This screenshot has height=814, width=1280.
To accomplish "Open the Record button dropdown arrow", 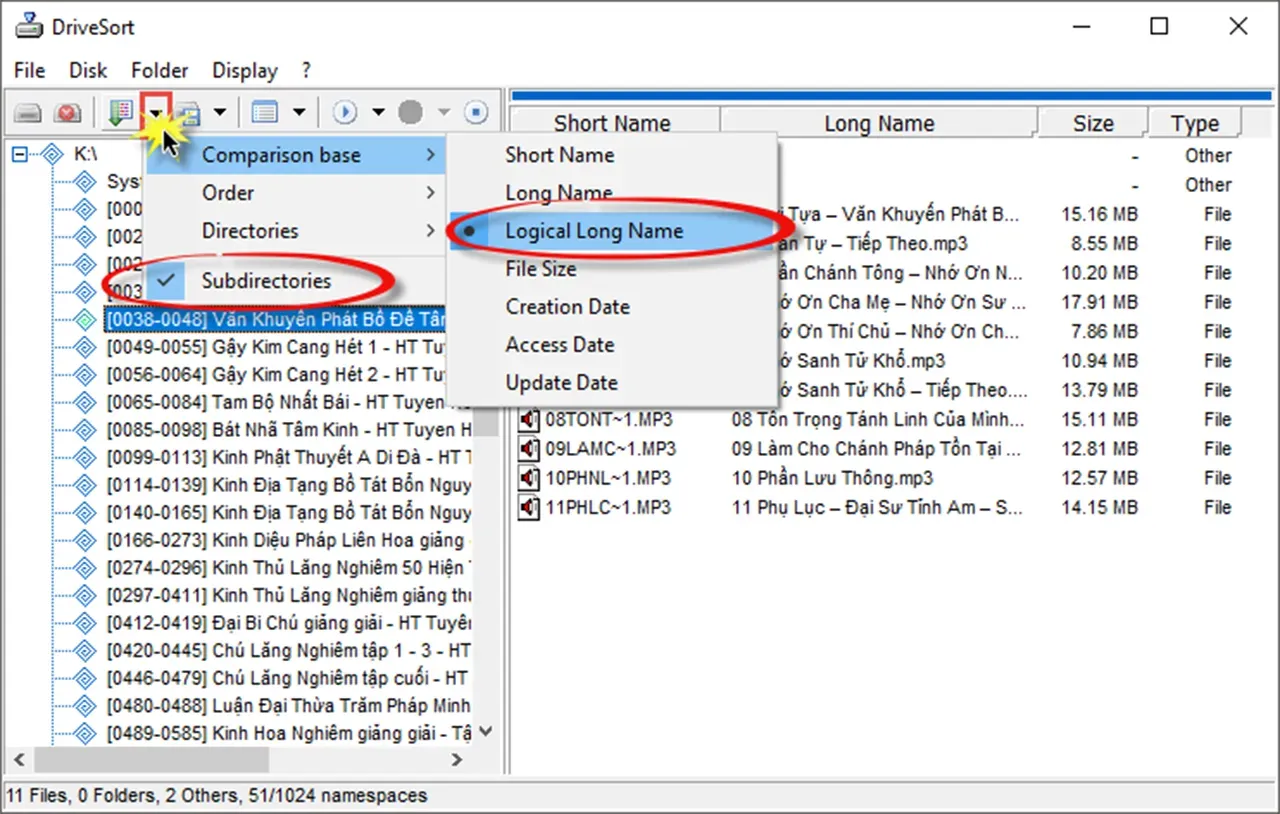I will coord(444,112).
